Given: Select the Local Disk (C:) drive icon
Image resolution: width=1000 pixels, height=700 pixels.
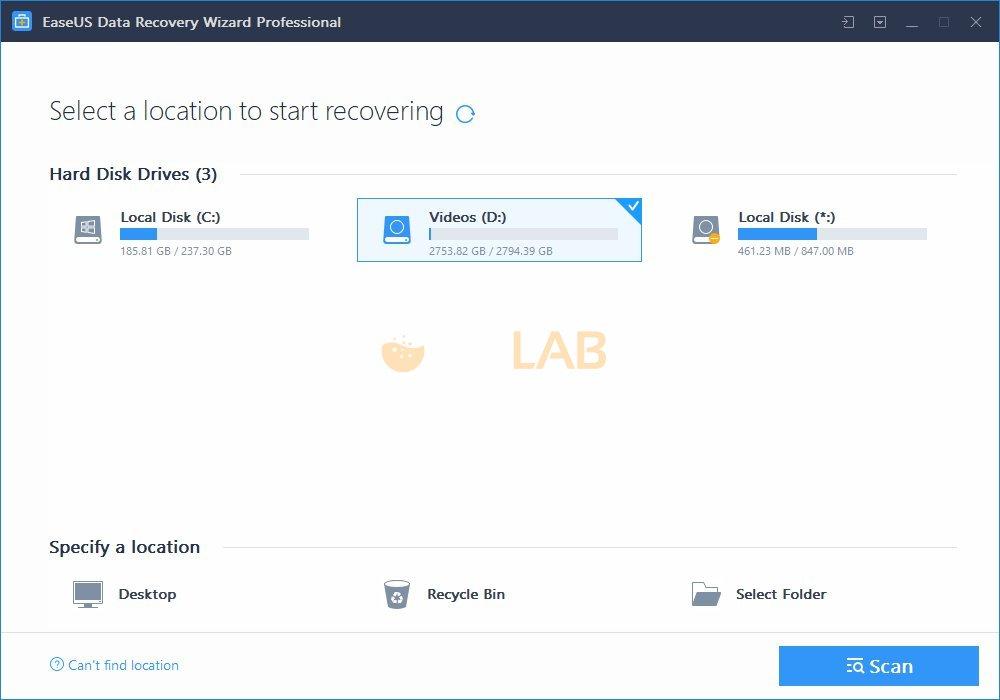Looking at the screenshot, I should pos(88,230).
